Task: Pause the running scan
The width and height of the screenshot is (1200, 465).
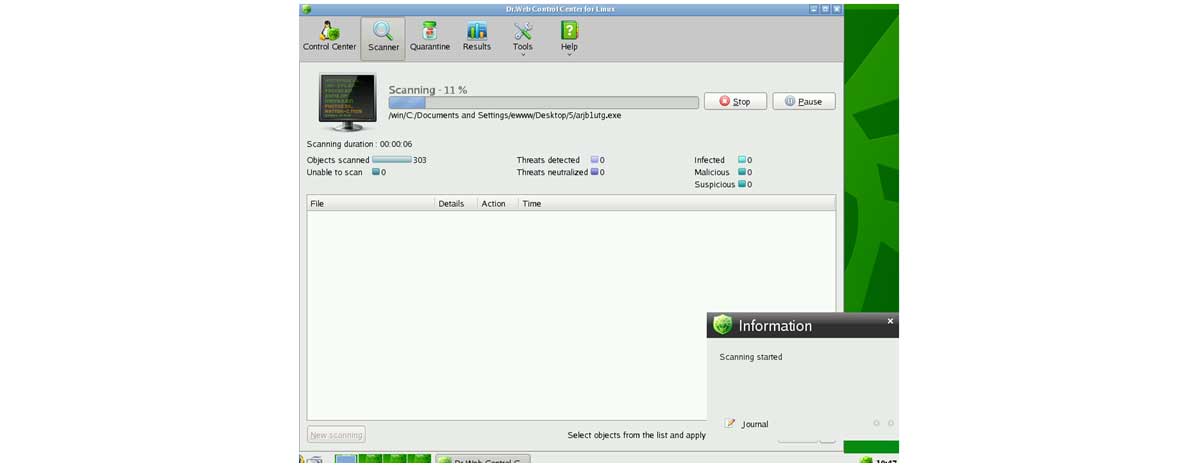Action: [x=804, y=101]
